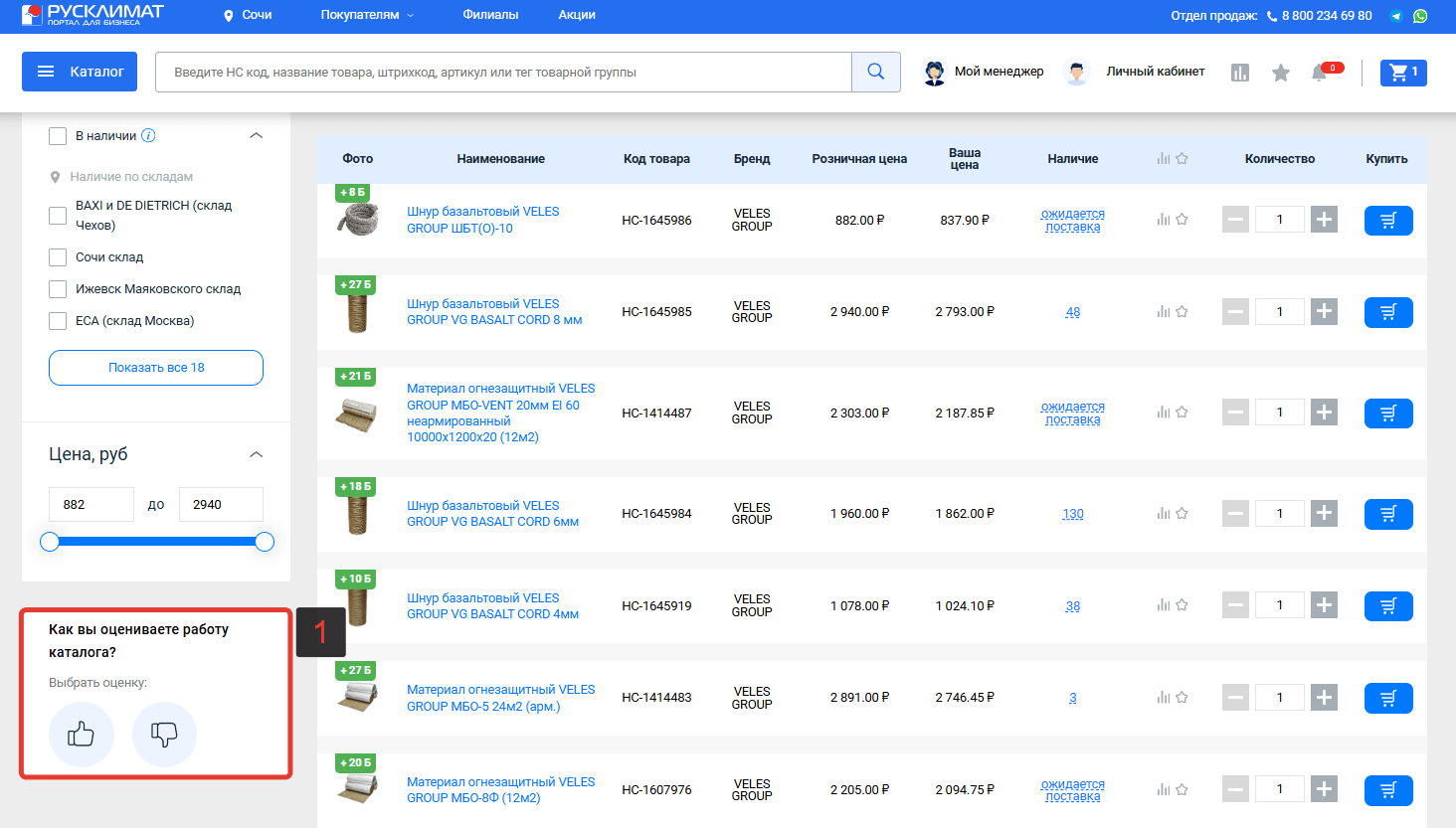This screenshot has height=828, width=1456.
Task: Click the 'Показать все 18' button
Action: 156,368
